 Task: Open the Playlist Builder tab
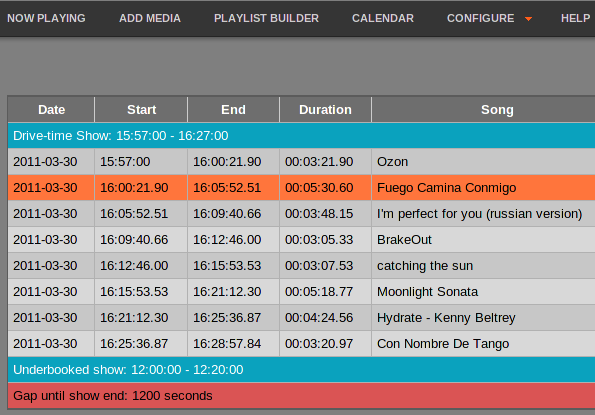266,18
